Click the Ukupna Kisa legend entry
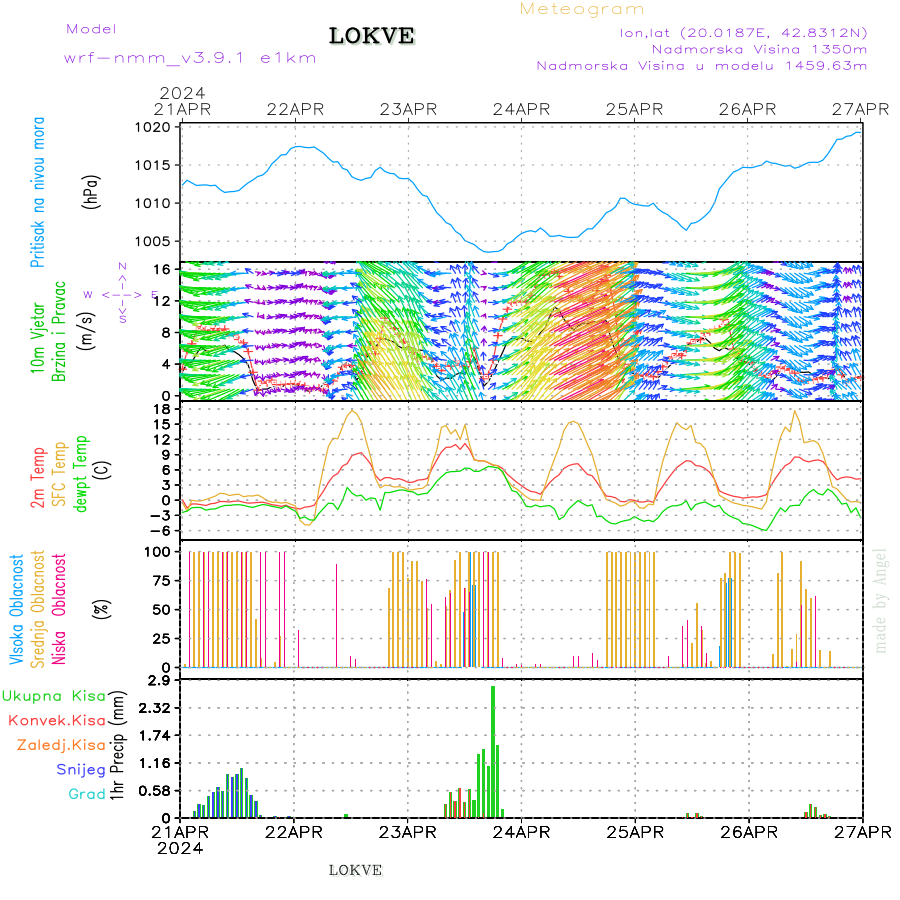Viewport: 900px width, 900px height. (x=54, y=696)
